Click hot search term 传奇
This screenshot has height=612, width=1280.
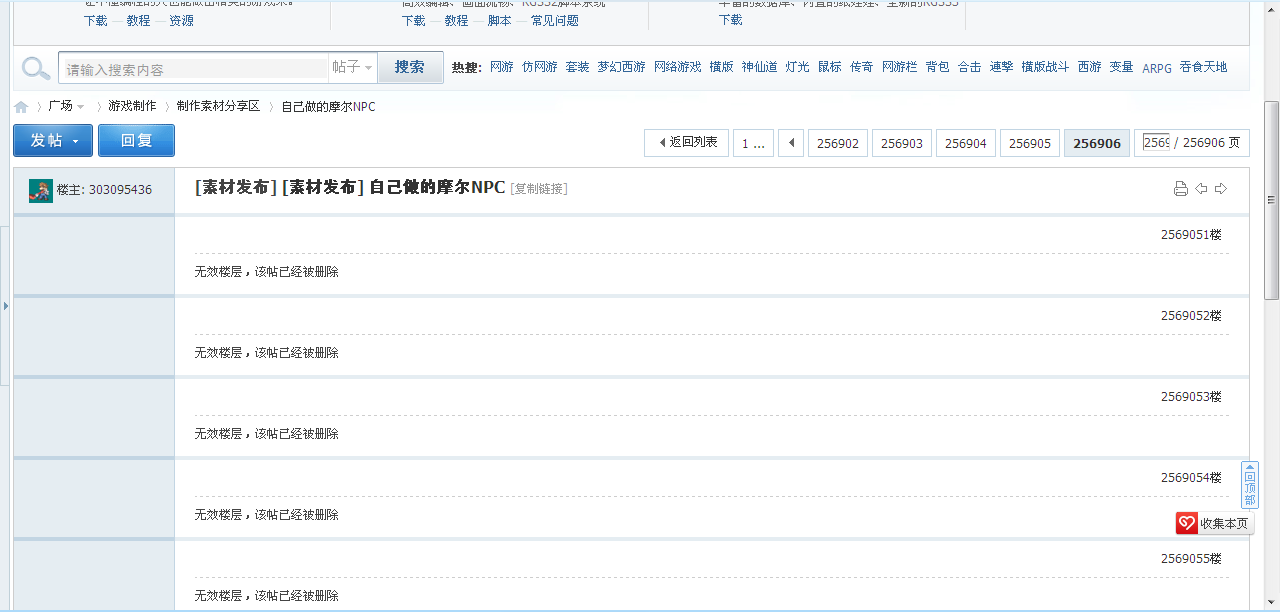click(x=862, y=67)
